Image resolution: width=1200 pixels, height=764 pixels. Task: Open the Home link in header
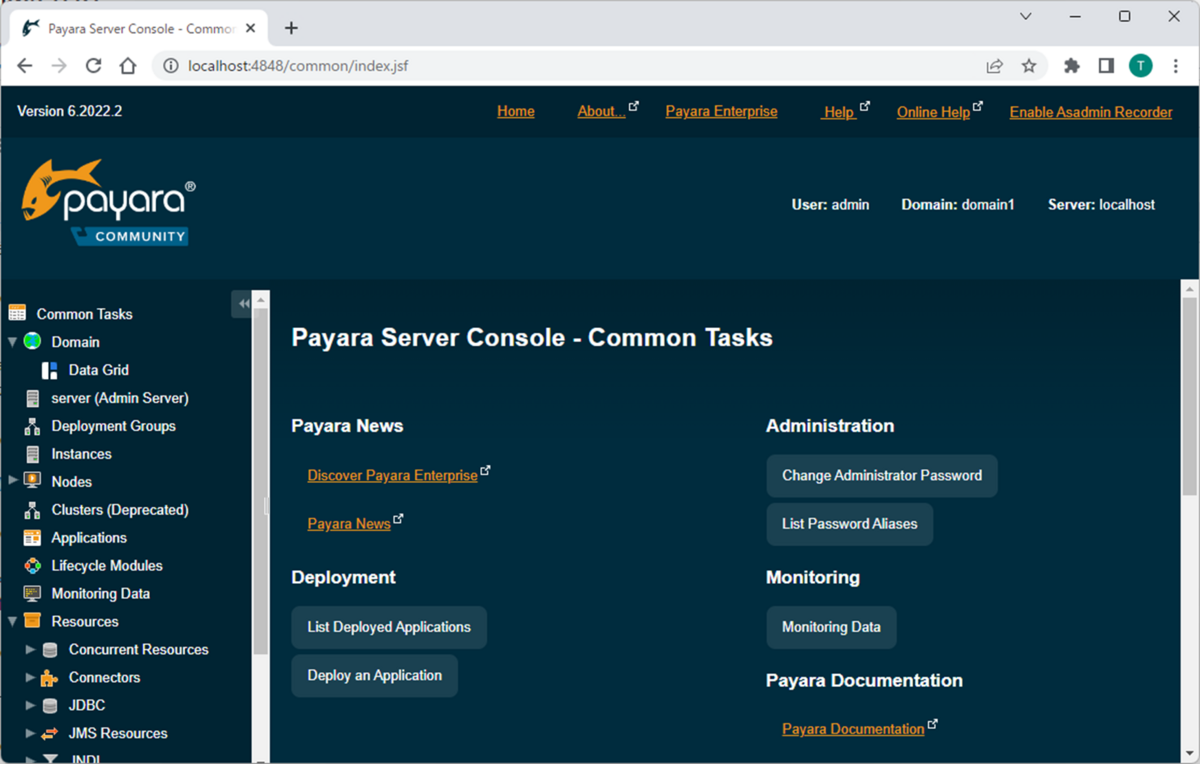point(516,111)
